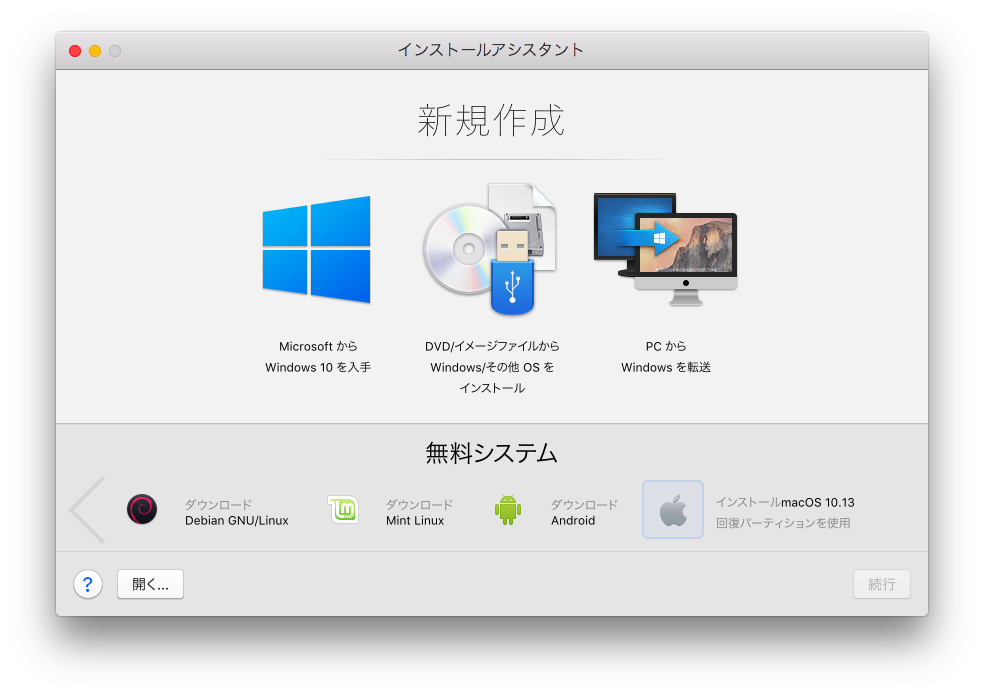Open help with the question mark button
The width and height of the screenshot is (984, 696).
tap(88, 584)
